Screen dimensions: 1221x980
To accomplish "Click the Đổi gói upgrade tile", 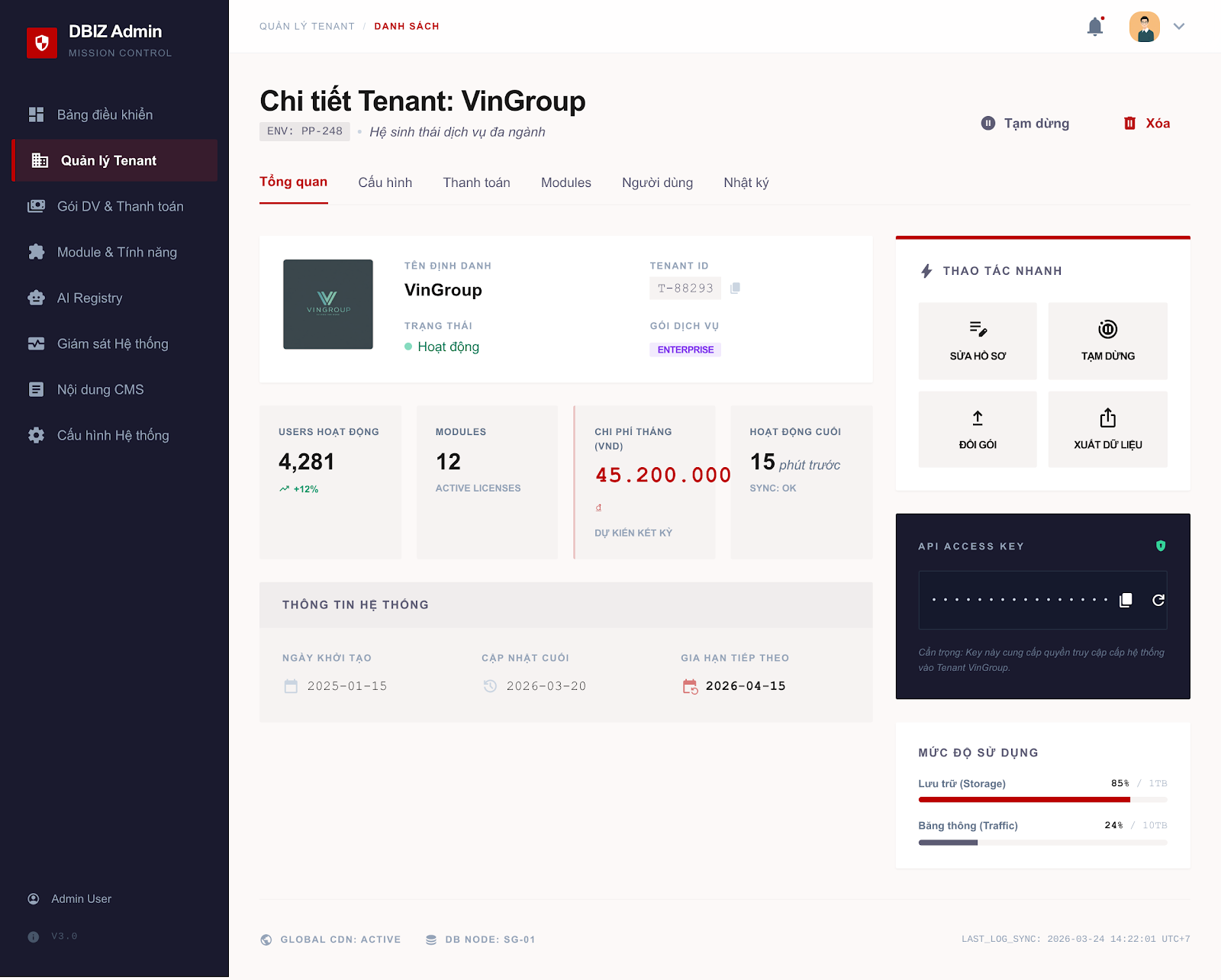I will coord(978,430).
